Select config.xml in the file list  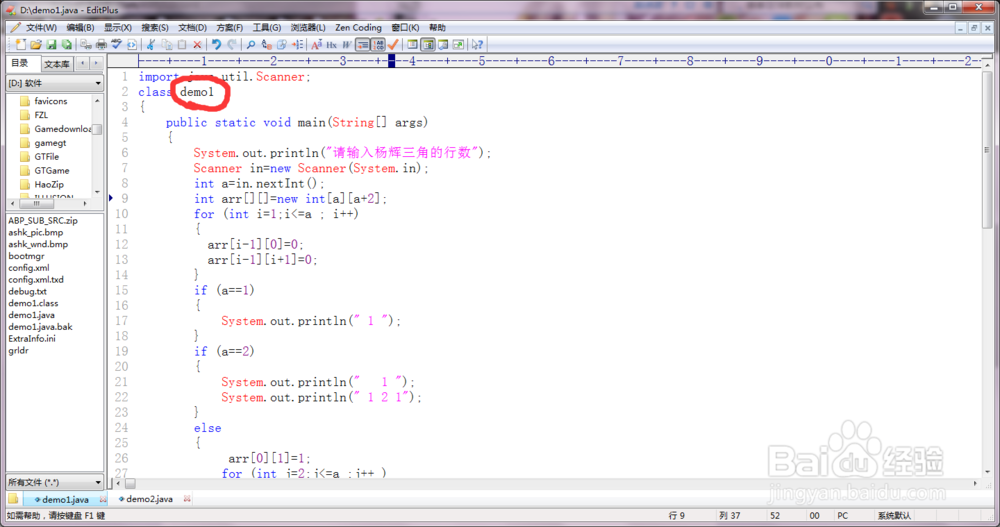tap(29, 268)
